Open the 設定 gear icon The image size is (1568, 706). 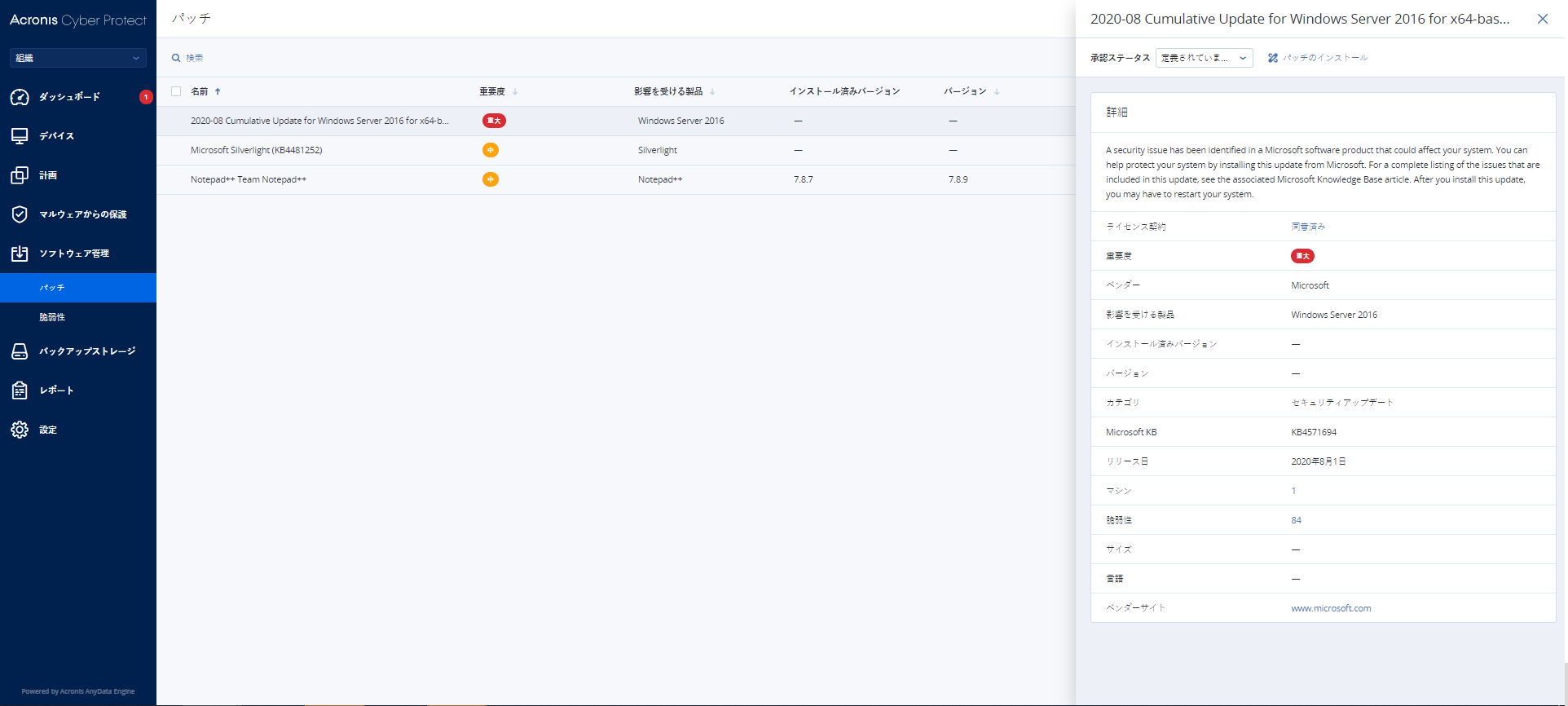20,430
